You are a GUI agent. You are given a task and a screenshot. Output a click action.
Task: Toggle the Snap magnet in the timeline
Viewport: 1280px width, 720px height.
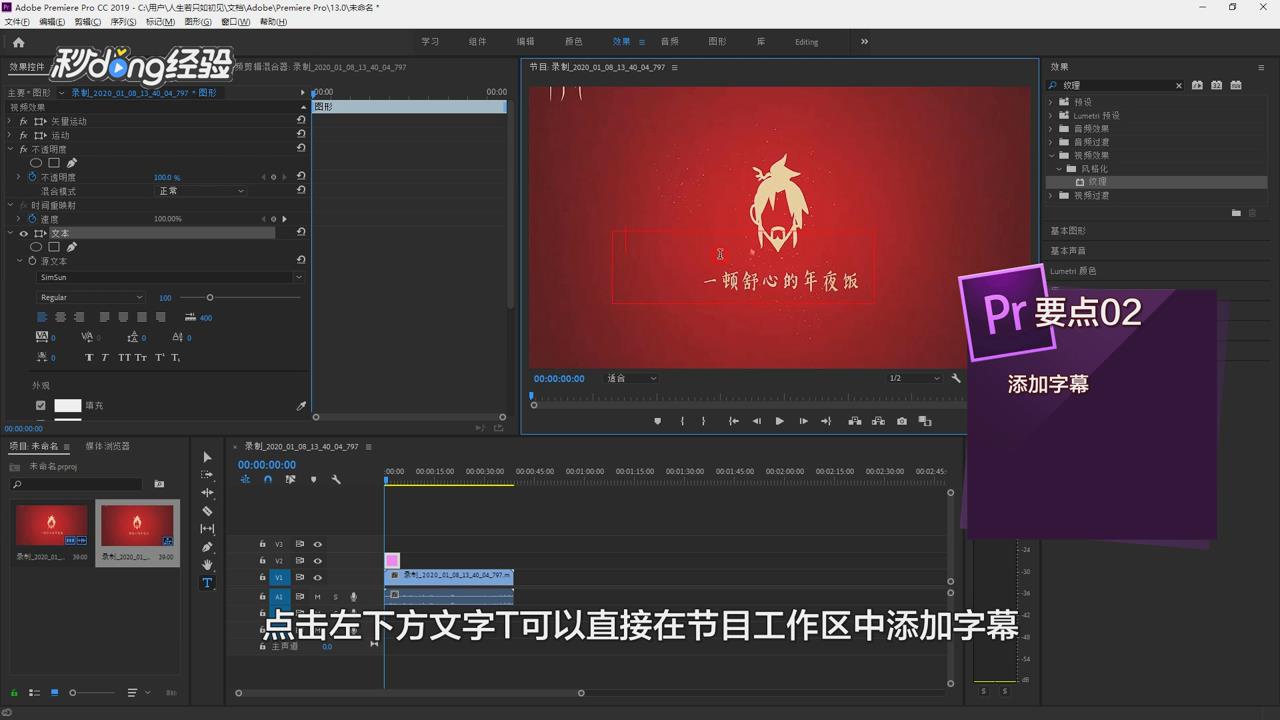267,480
